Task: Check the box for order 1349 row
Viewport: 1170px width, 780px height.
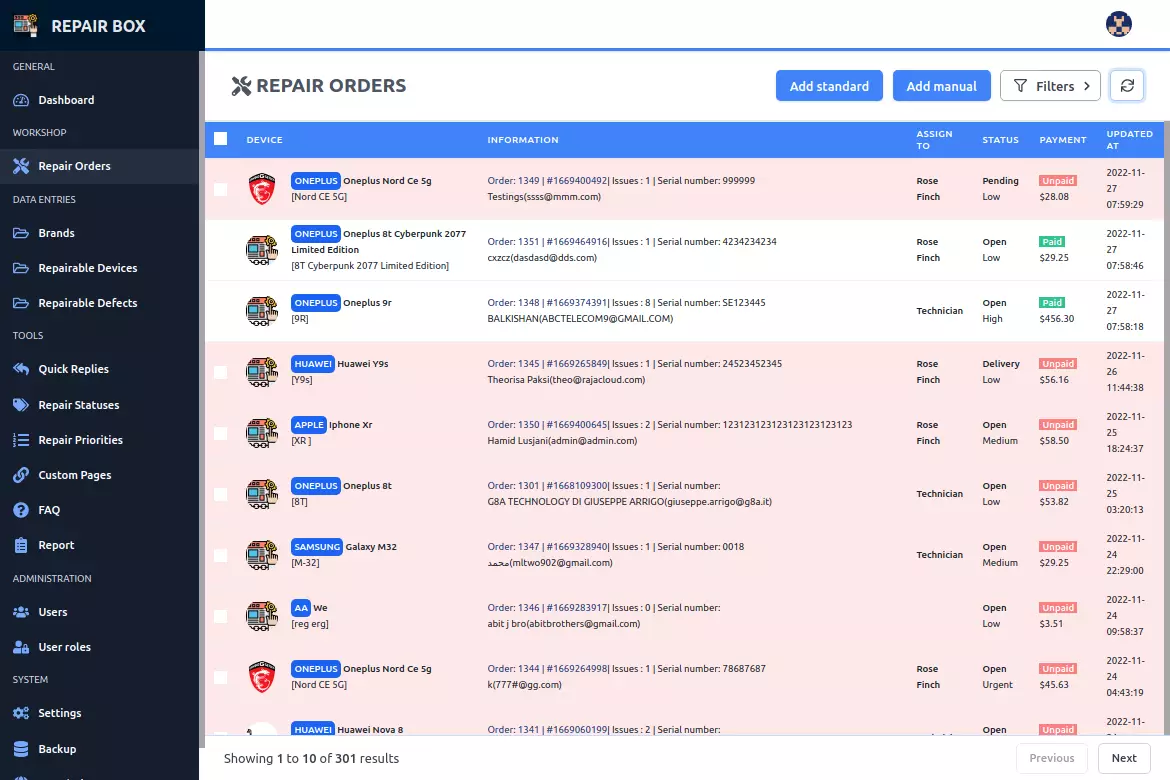Action: coord(221,189)
